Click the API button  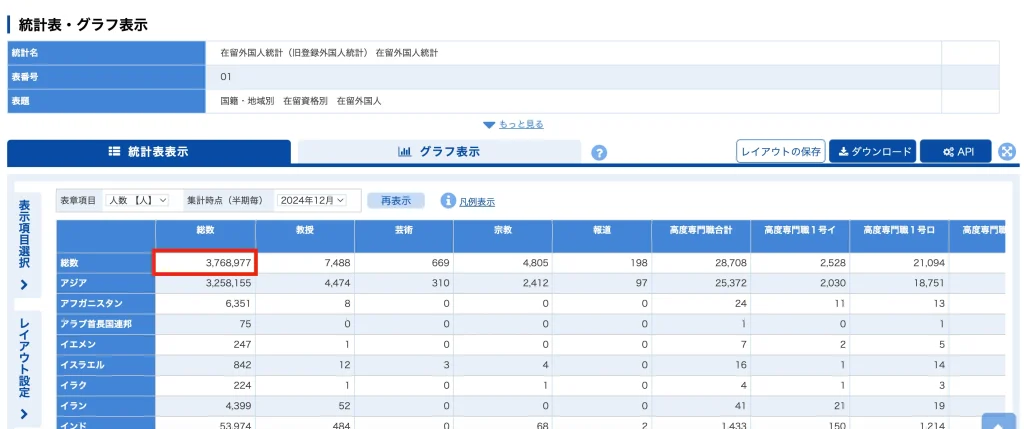coord(956,152)
